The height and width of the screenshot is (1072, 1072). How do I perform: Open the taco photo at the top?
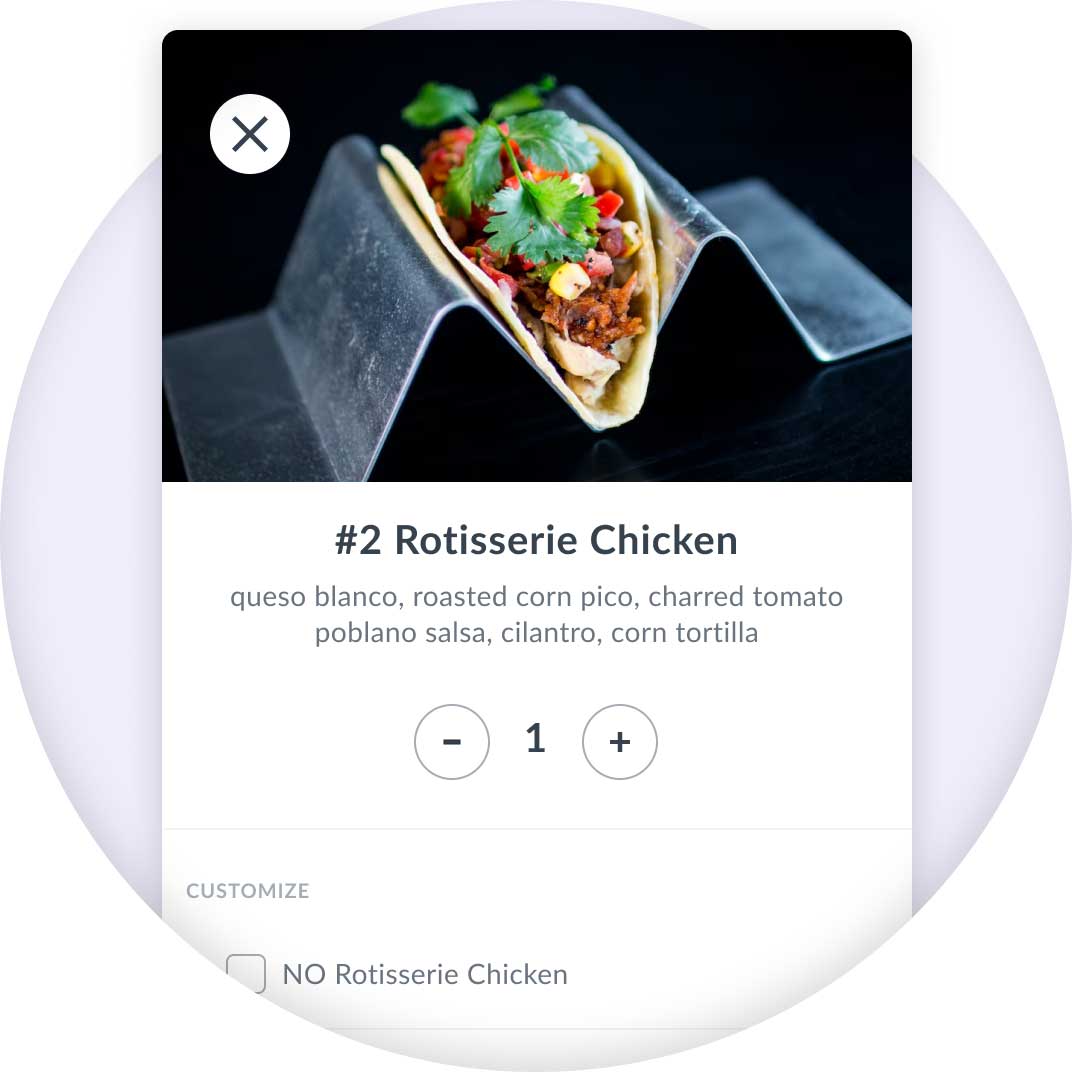[x=537, y=256]
